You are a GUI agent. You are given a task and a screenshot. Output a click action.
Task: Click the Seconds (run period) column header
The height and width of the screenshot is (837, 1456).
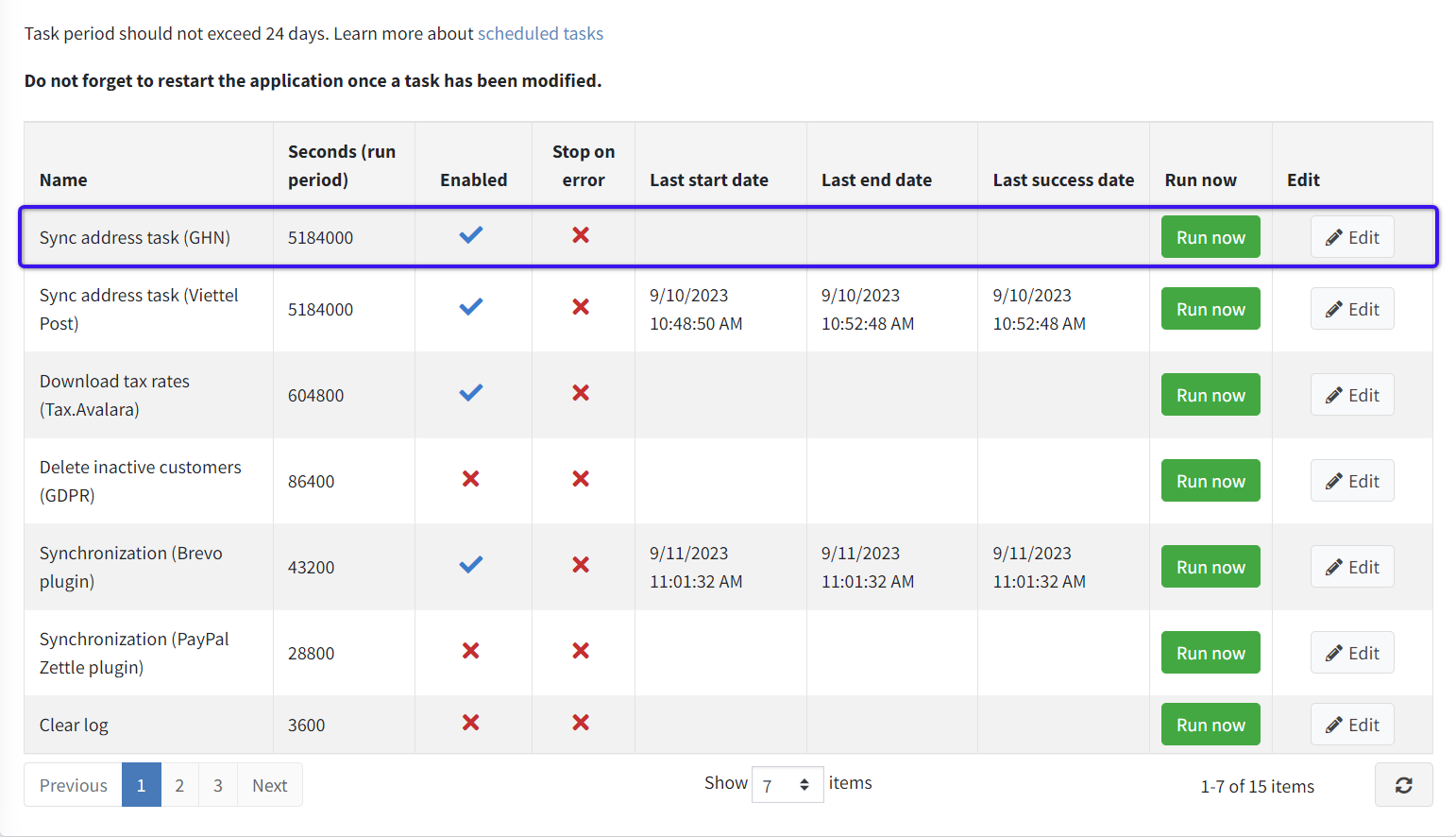pyautogui.click(x=342, y=165)
